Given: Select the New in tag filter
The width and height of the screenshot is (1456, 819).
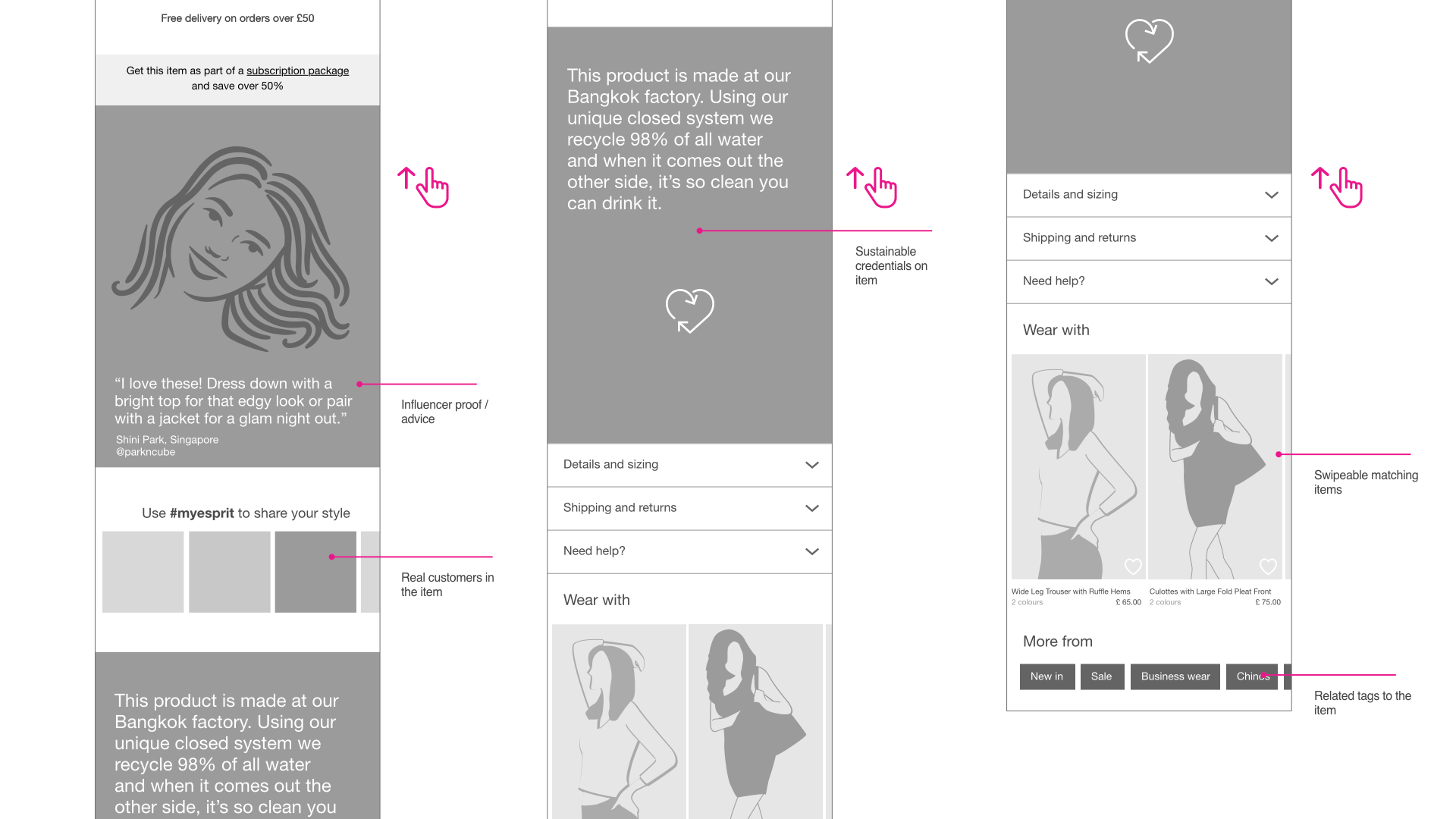Looking at the screenshot, I should coord(1046,675).
